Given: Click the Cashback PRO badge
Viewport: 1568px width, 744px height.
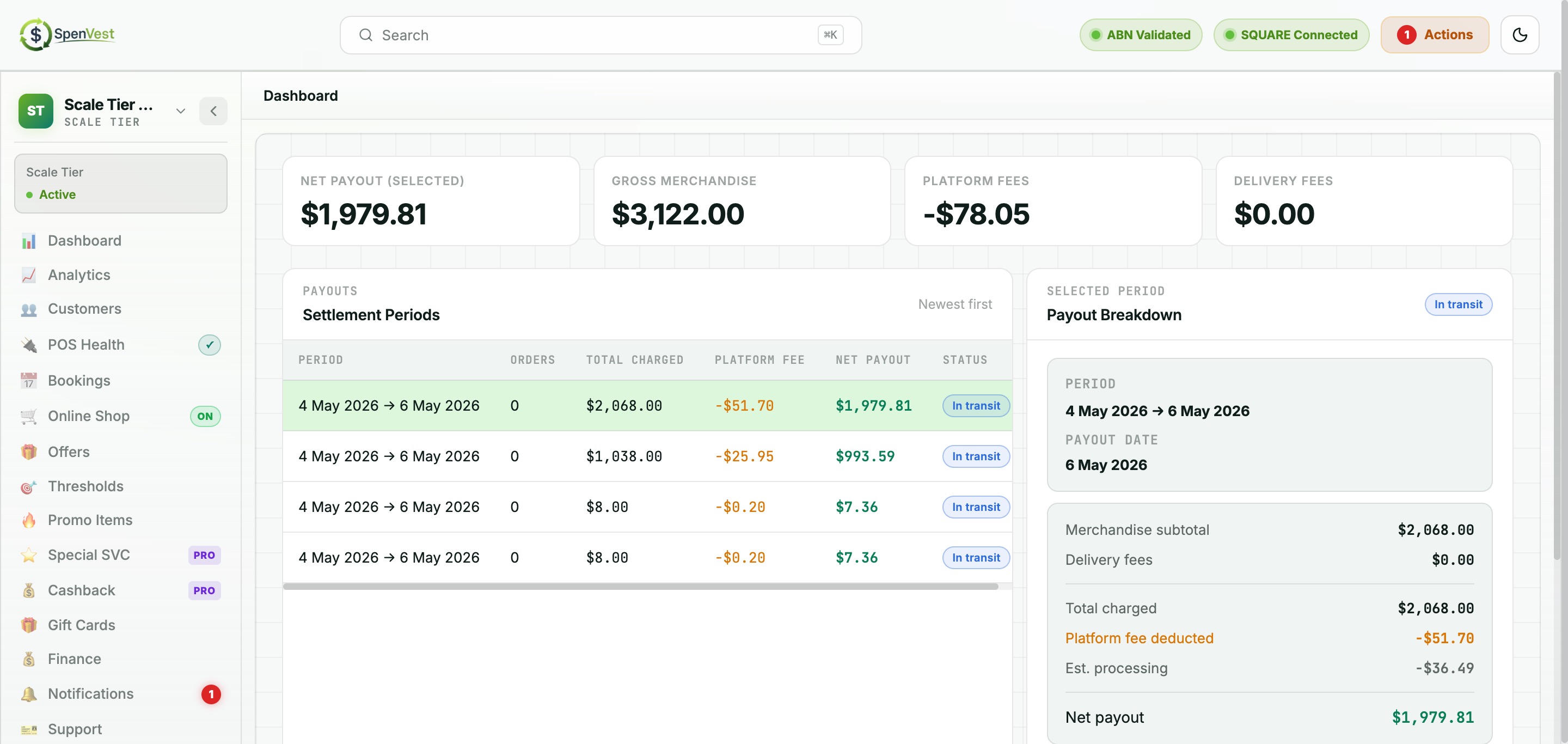Looking at the screenshot, I should coord(204,590).
